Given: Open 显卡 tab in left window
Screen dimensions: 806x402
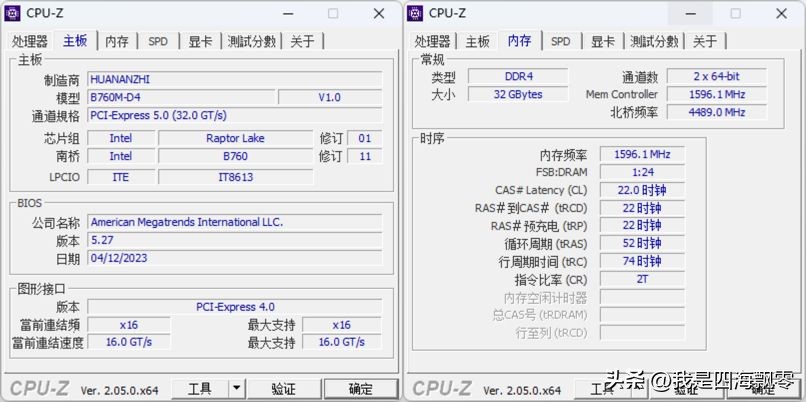Looking at the screenshot, I should pyautogui.click(x=200, y=41).
